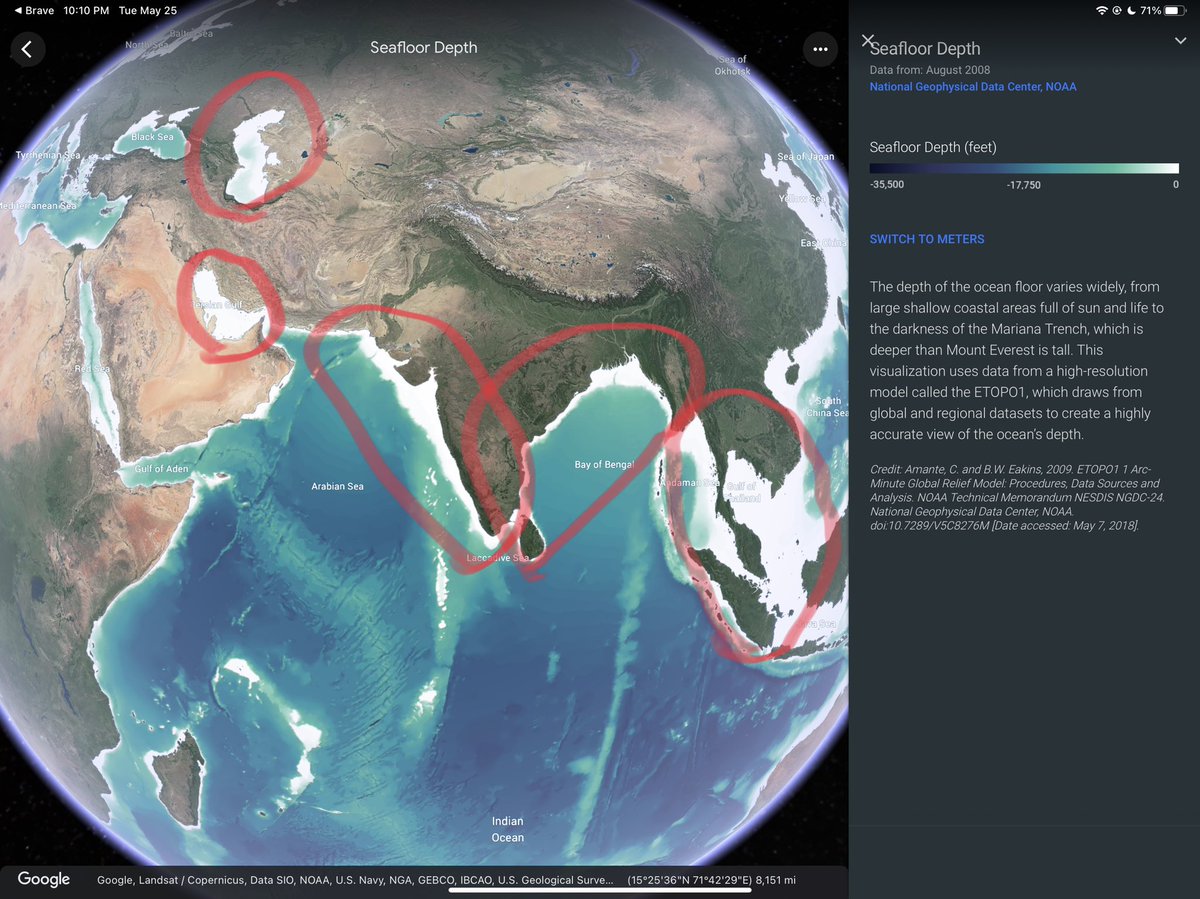Close the Seafloor Depth info panel
The image size is (1200, 899).
[868, 40]
